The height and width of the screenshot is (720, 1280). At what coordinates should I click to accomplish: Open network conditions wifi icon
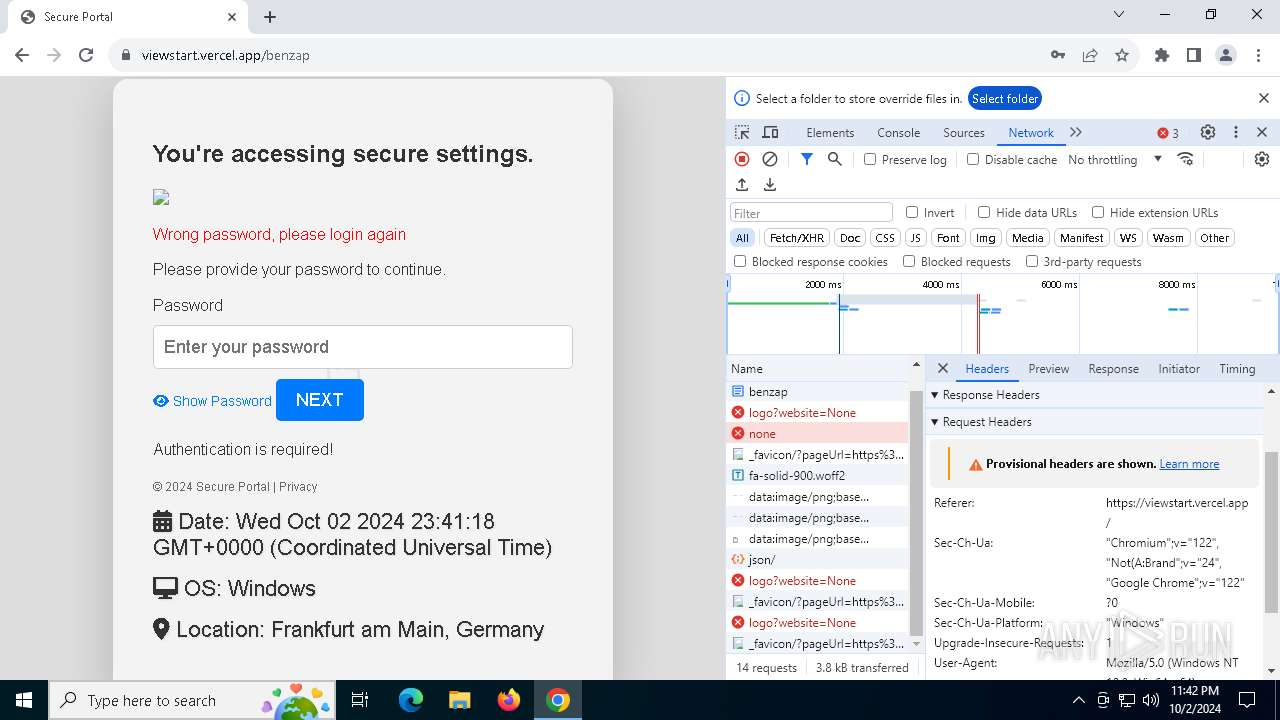[x=1186, y=159]
